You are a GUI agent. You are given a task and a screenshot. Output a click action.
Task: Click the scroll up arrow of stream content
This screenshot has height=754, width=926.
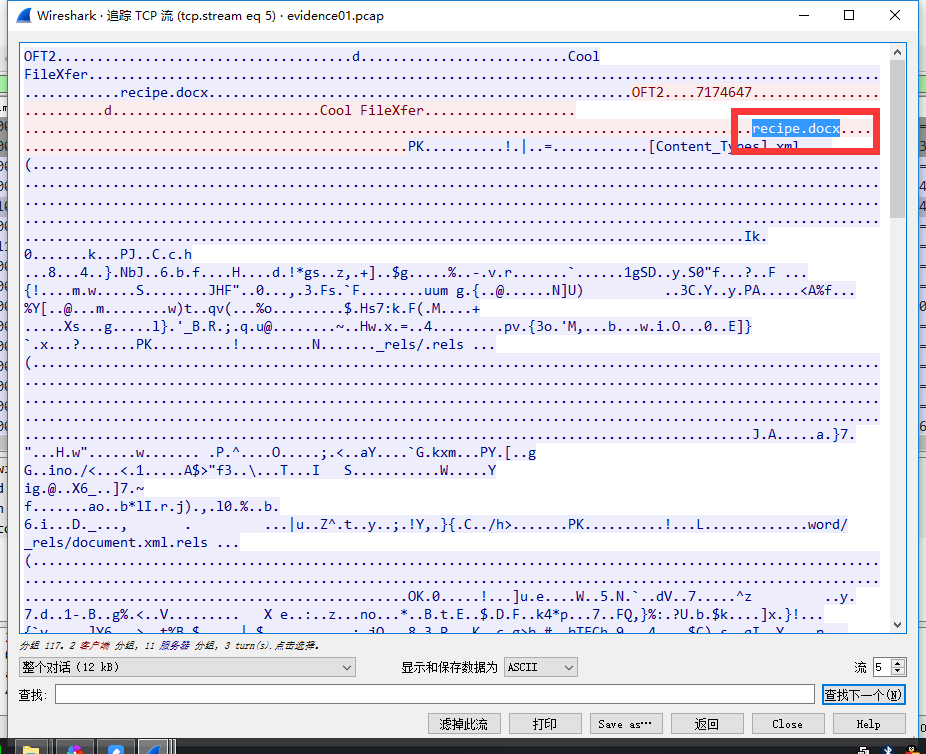(898, 52)
